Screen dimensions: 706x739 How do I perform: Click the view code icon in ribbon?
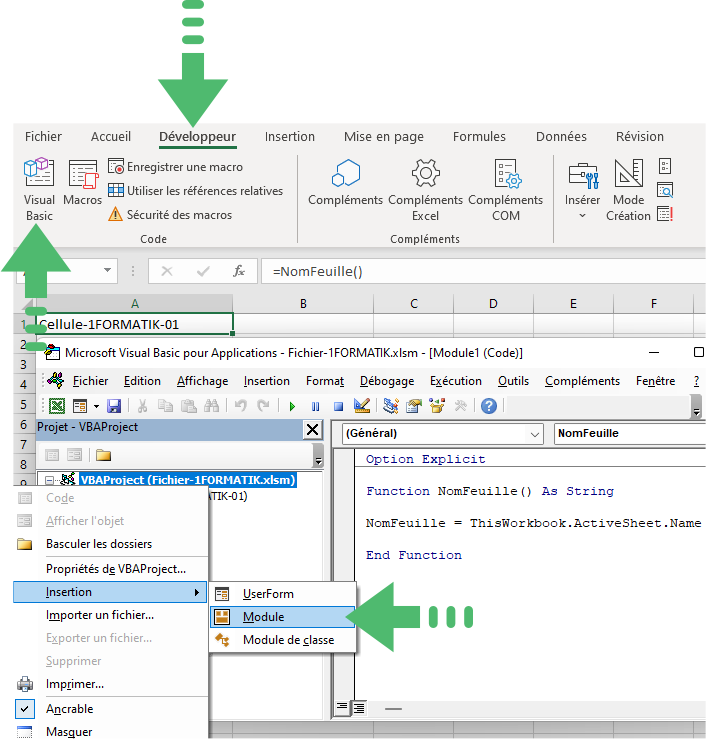click(665, 190)
